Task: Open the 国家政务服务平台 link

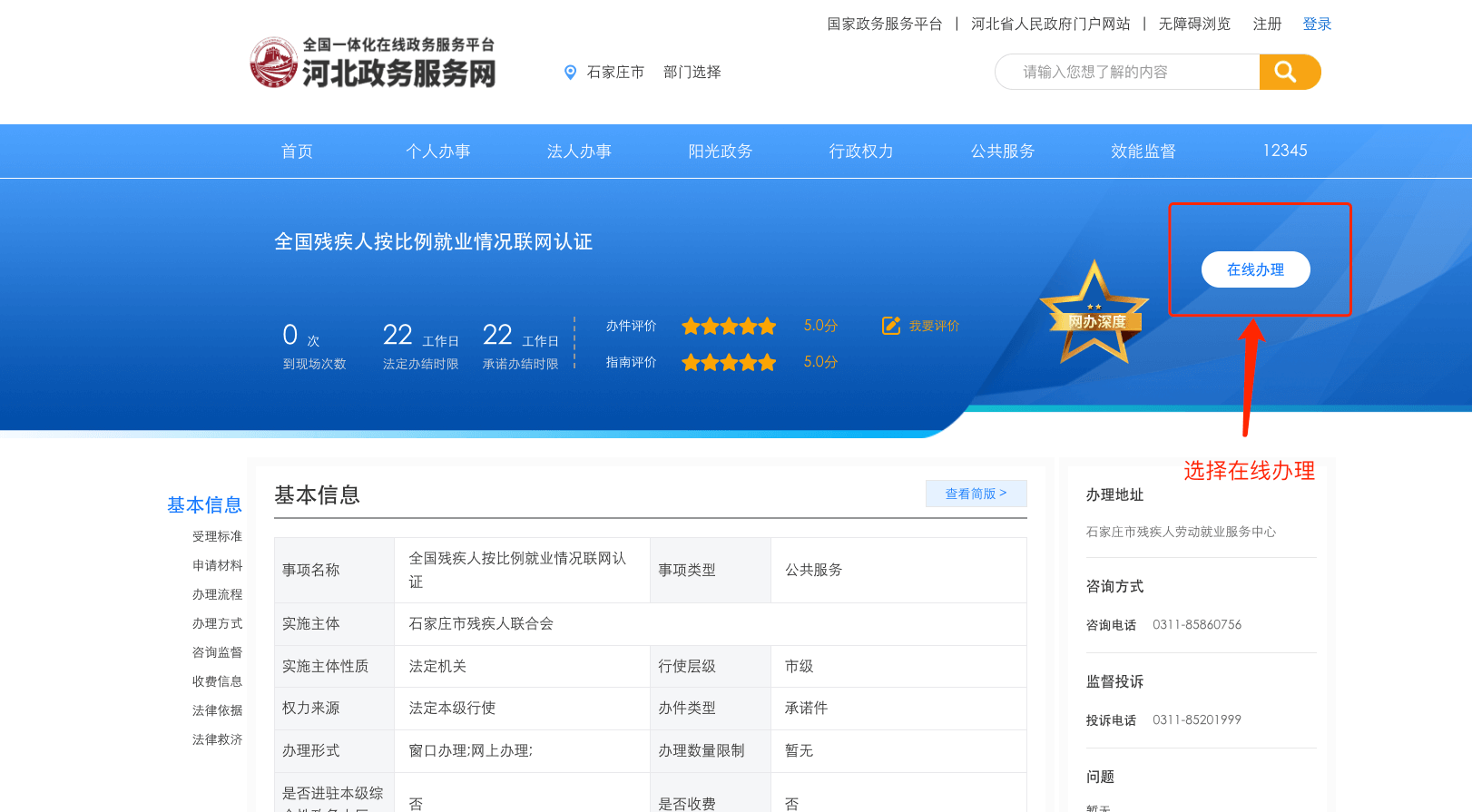Action: pos(884,24)
